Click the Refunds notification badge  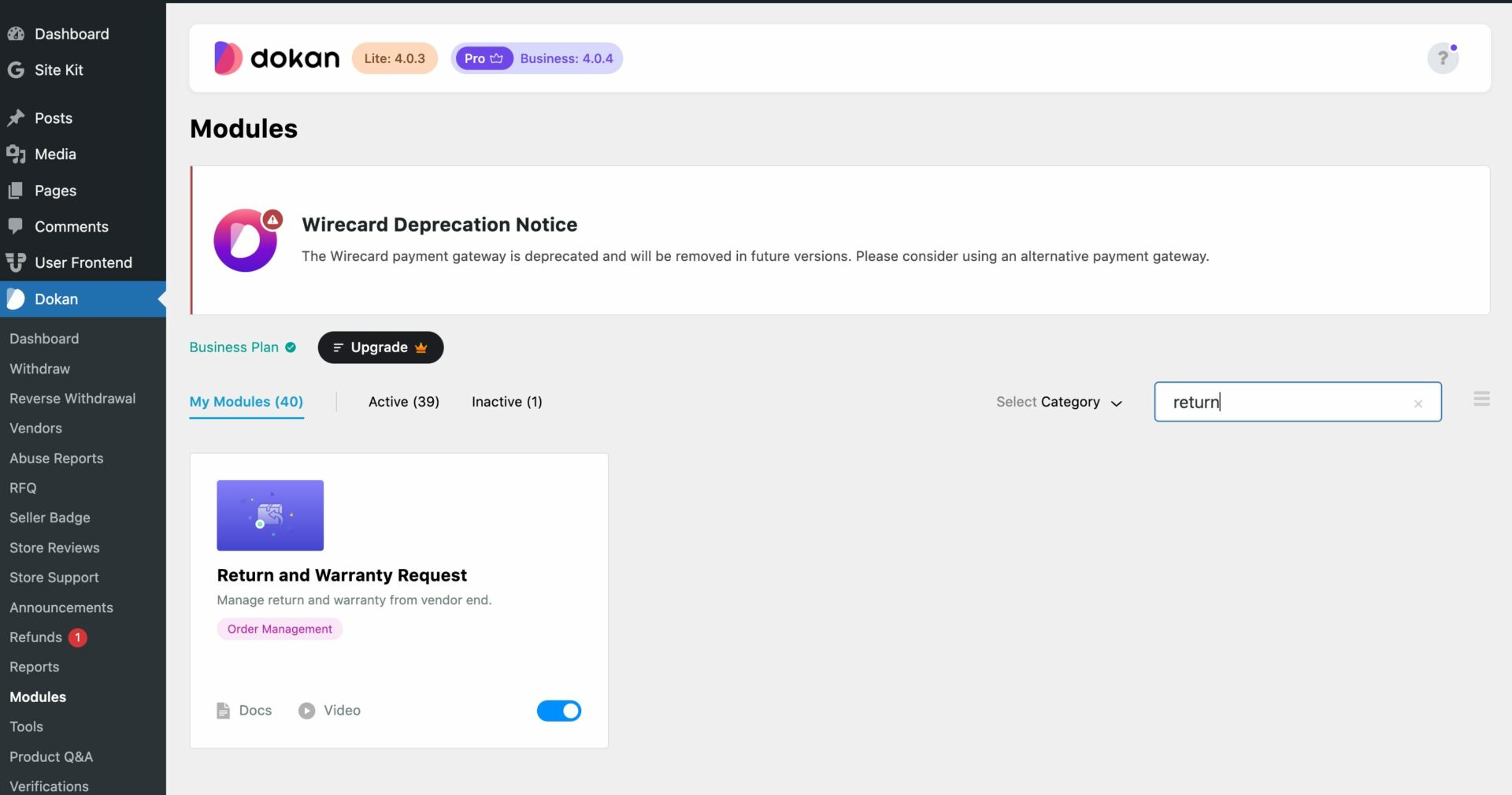tap(77, 637)
